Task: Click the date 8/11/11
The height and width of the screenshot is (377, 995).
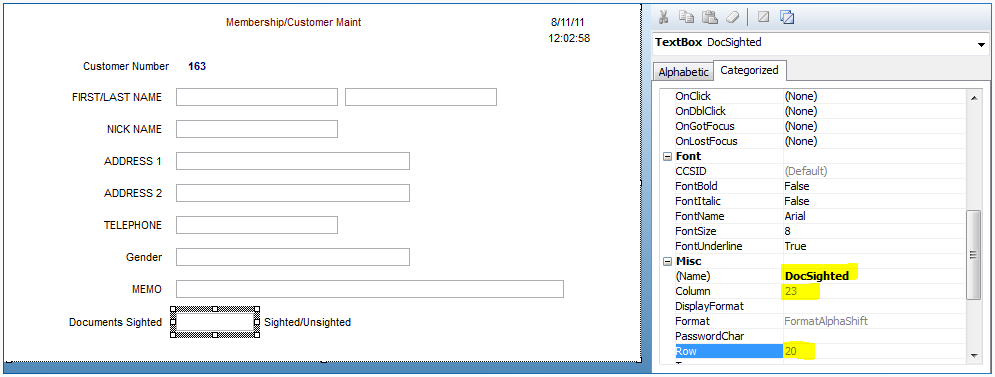Action: click(x=568, y=22)
